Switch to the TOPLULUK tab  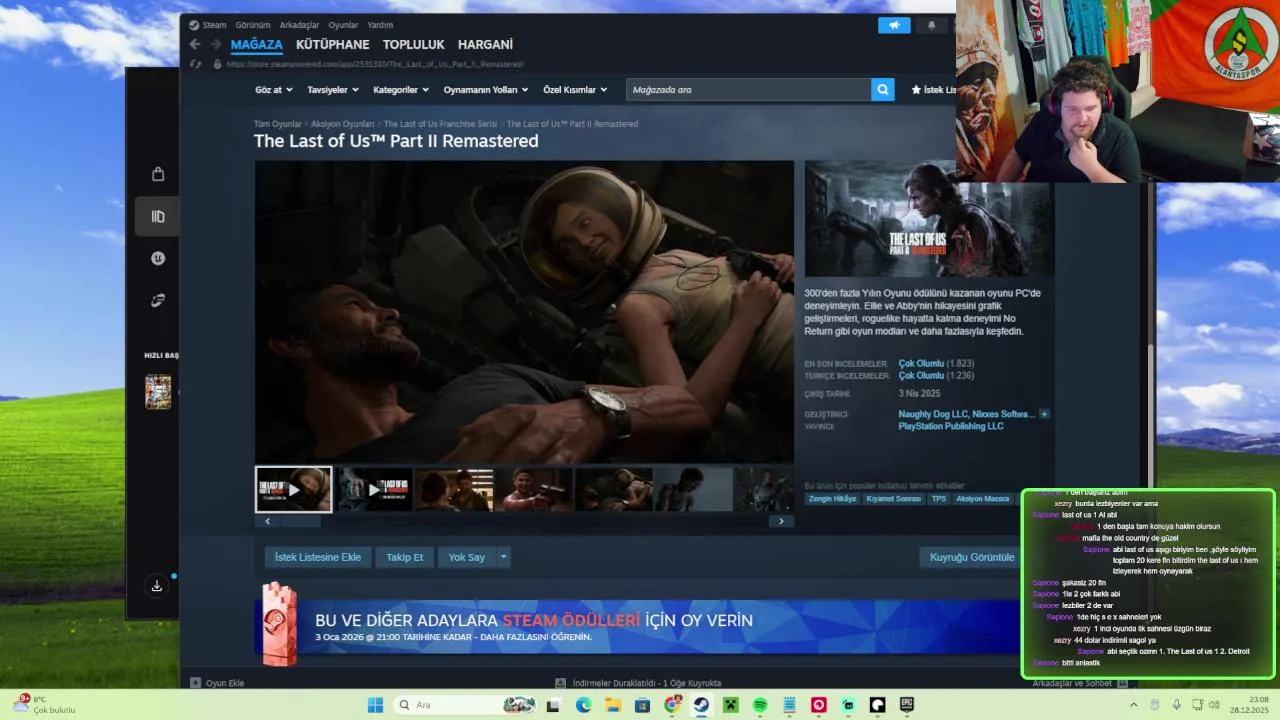tap(414, 45)
